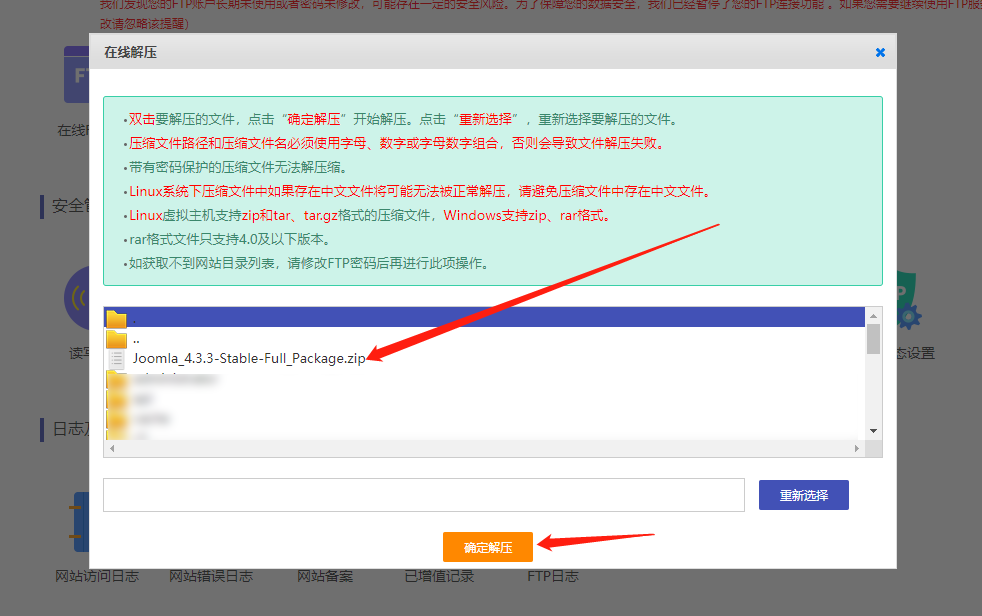Open the FTP日志 entry
Viewport: 982px width, 616px height.
pos(552,576)
